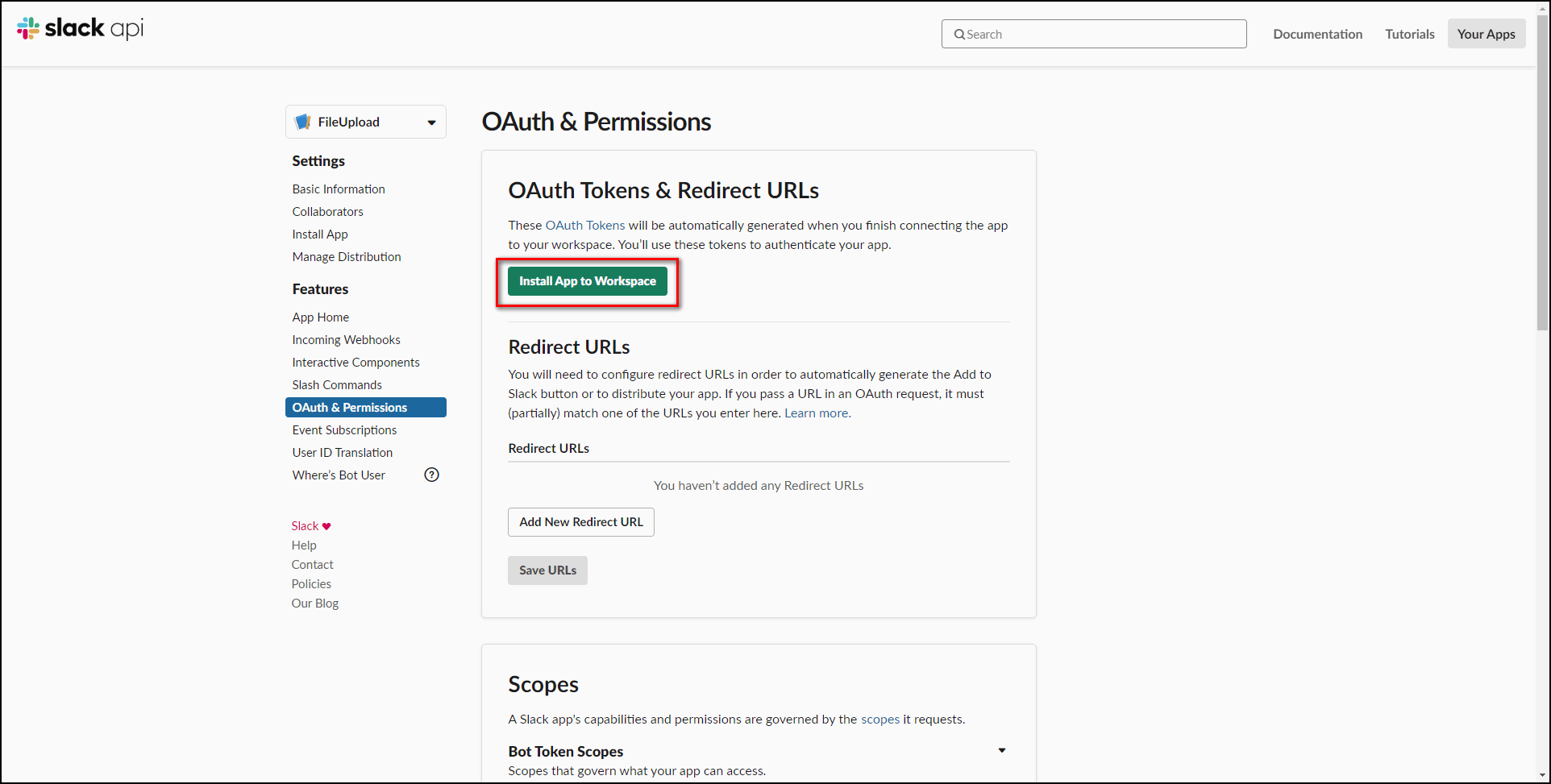Click the question mark help icon beside Where's Bot User
Screen dimensions: 1551x784
[431, 475]
